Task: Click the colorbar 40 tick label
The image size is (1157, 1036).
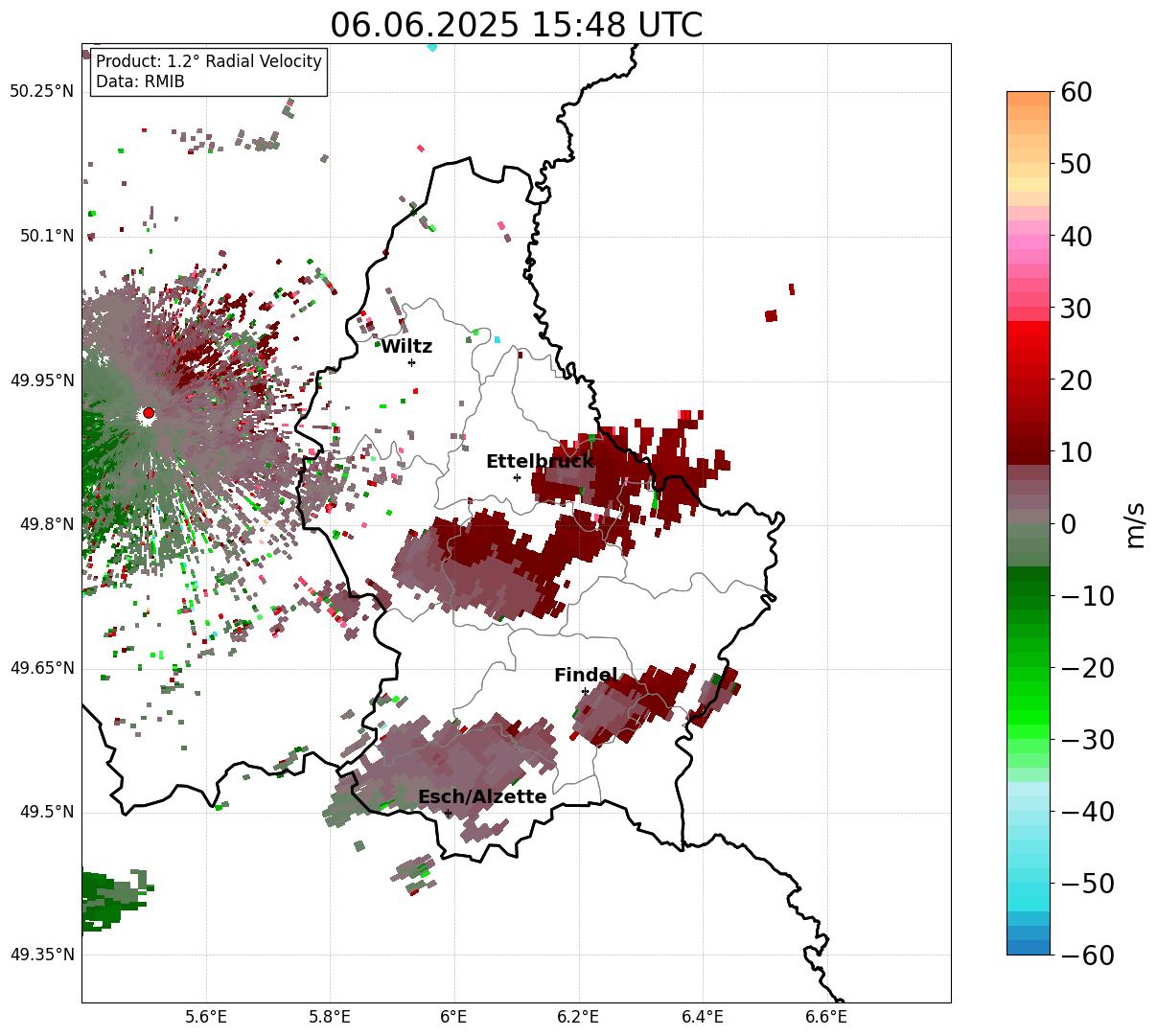Action: [x=1075, y=236]
